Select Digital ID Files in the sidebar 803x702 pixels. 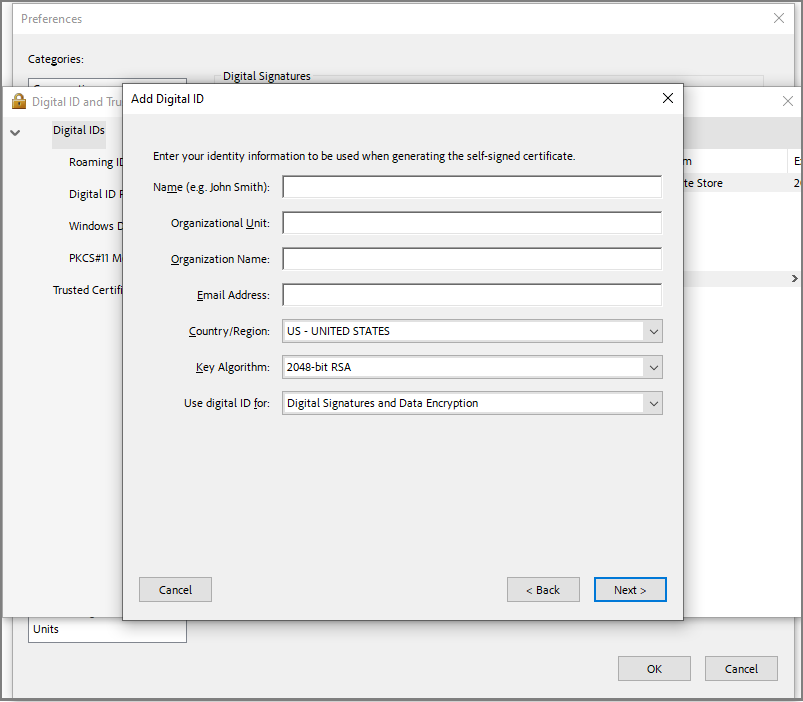[94, 193]
